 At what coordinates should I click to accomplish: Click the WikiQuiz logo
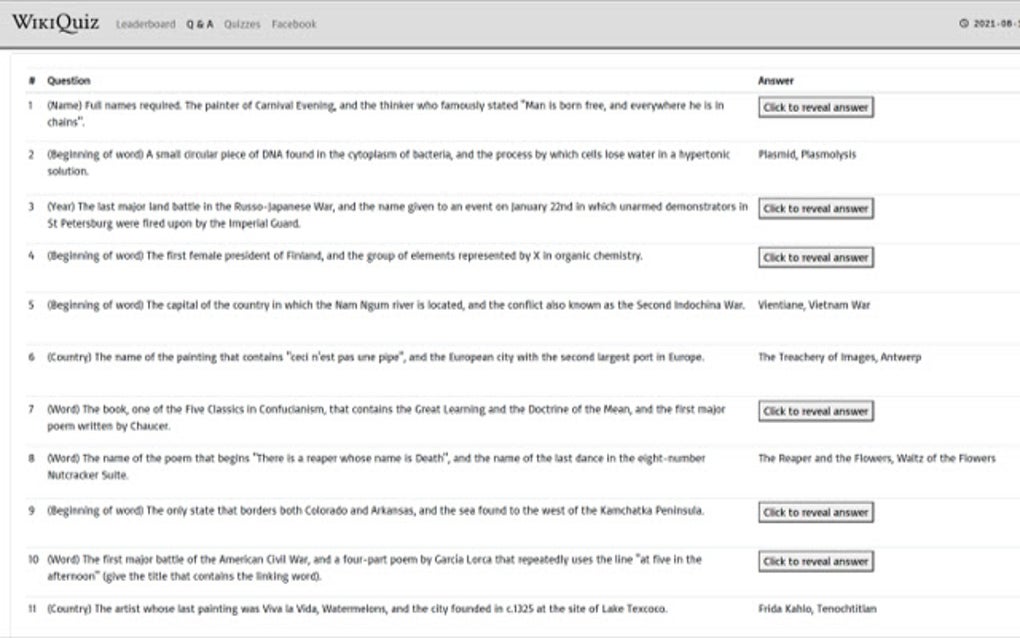pyautogui.click(x=55, y=23)
